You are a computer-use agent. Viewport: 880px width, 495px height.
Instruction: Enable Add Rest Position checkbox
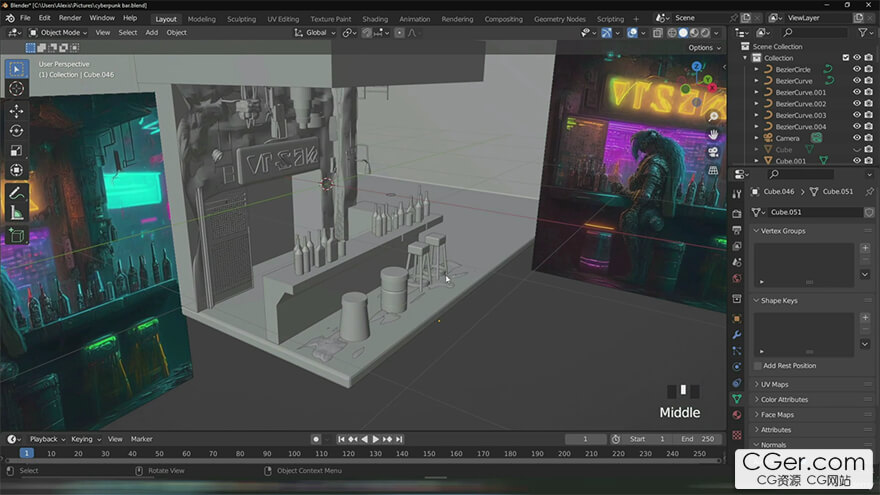[x=757, y=366]
